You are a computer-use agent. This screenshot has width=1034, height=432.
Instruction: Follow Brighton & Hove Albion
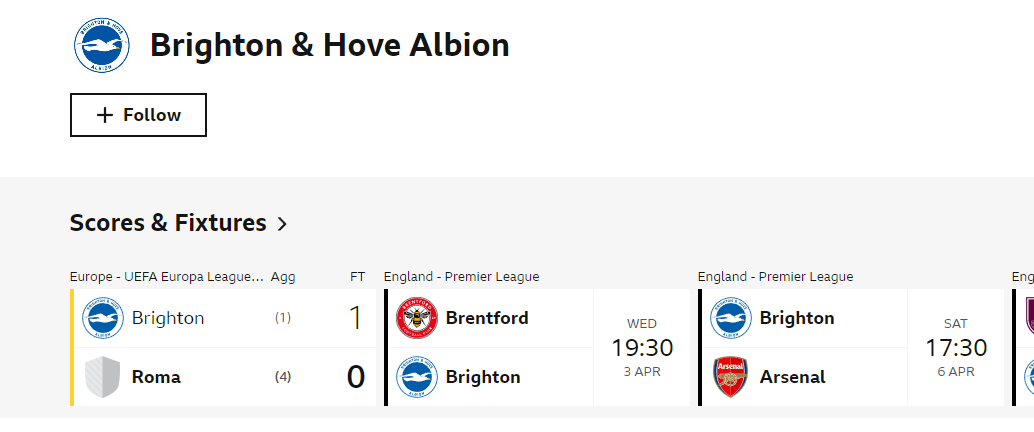coord(138,115)
